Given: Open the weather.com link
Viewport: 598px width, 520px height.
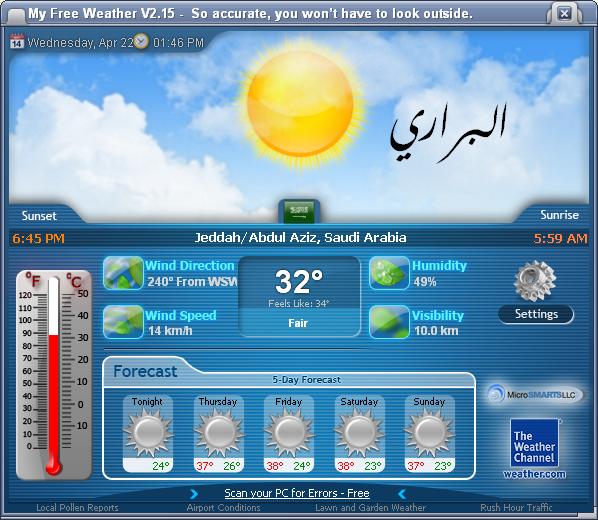Looking at the screenshot, I should (534, 474).
